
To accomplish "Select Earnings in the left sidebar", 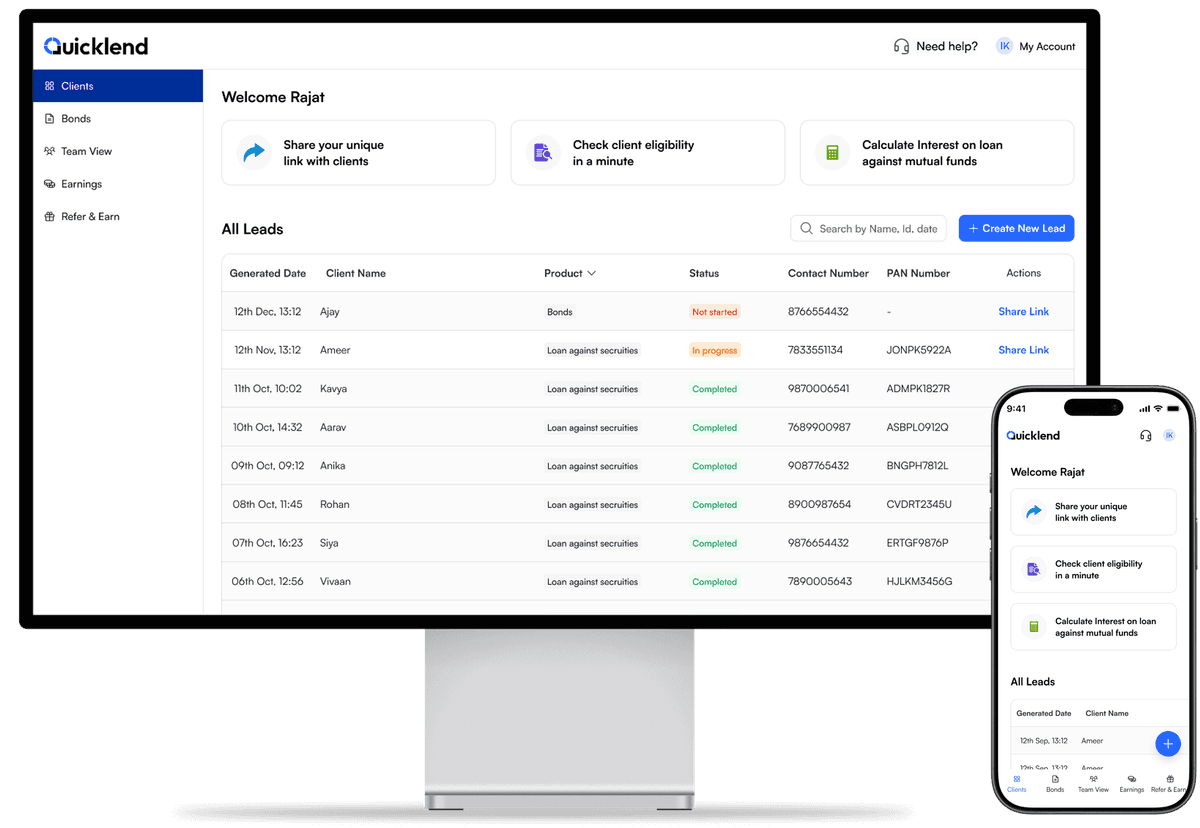I will point(81,184).
